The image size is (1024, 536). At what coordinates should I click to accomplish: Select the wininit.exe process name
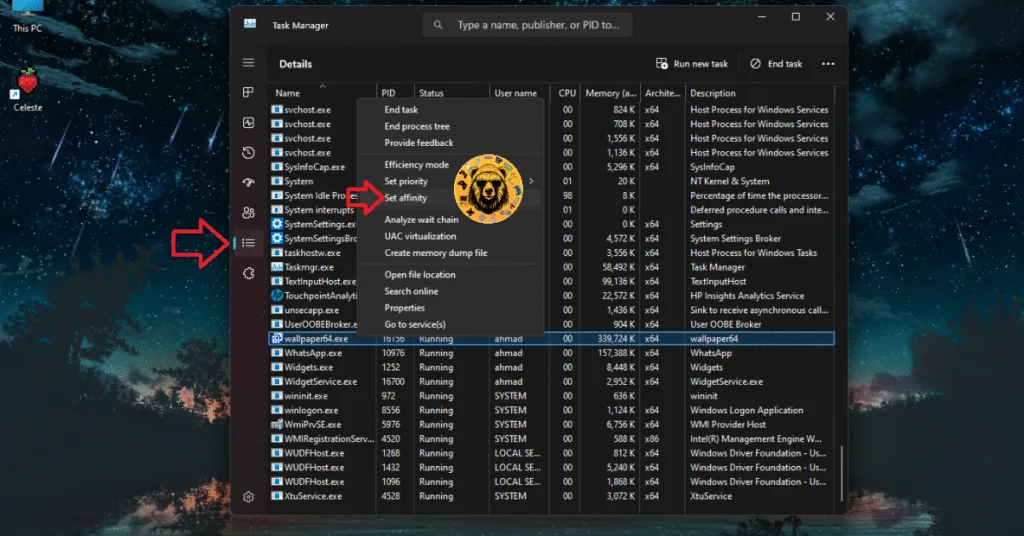[306, 396]
